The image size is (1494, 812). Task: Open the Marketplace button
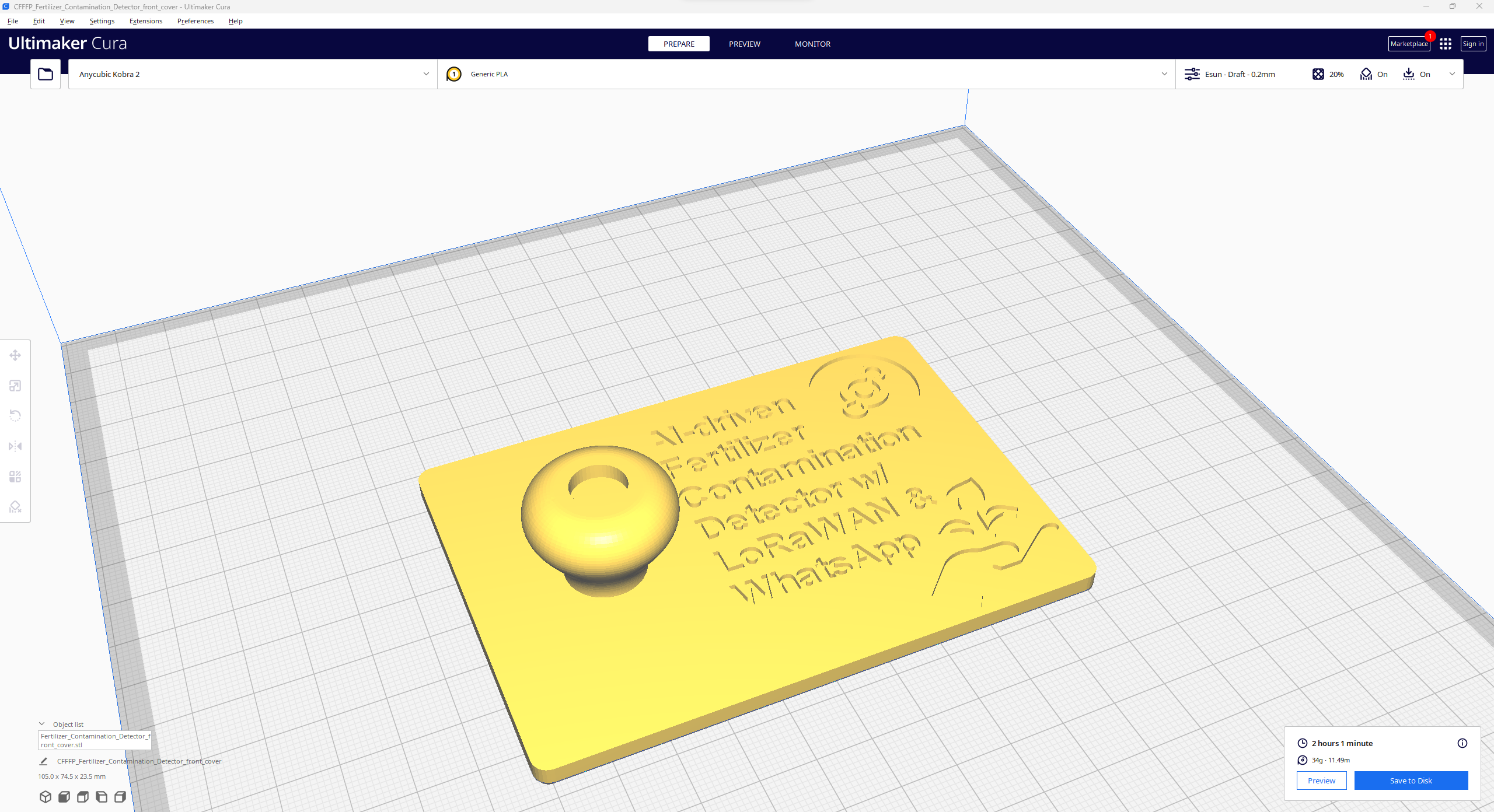click(x=1408, y=44)
